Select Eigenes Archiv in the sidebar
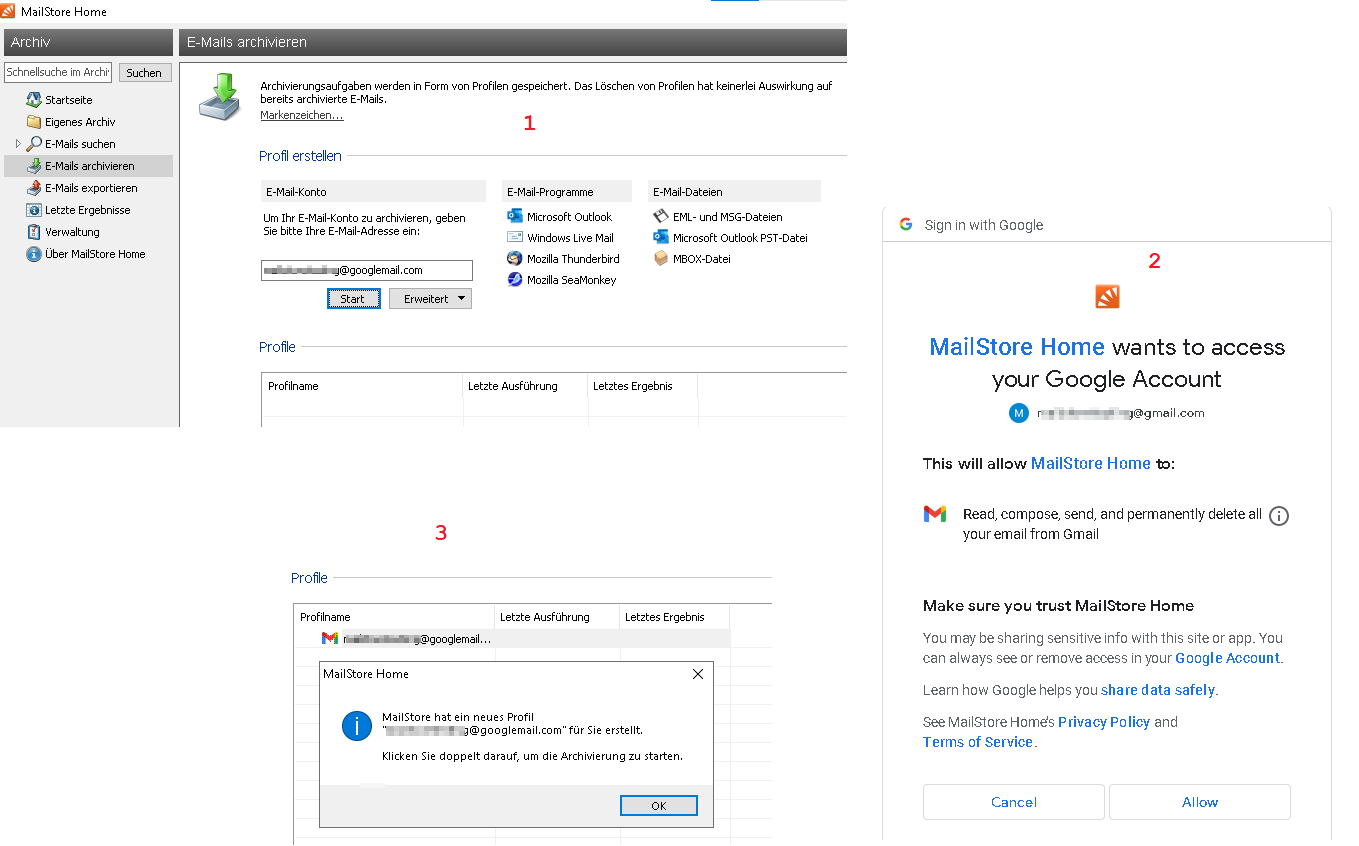 coord(80,122)
